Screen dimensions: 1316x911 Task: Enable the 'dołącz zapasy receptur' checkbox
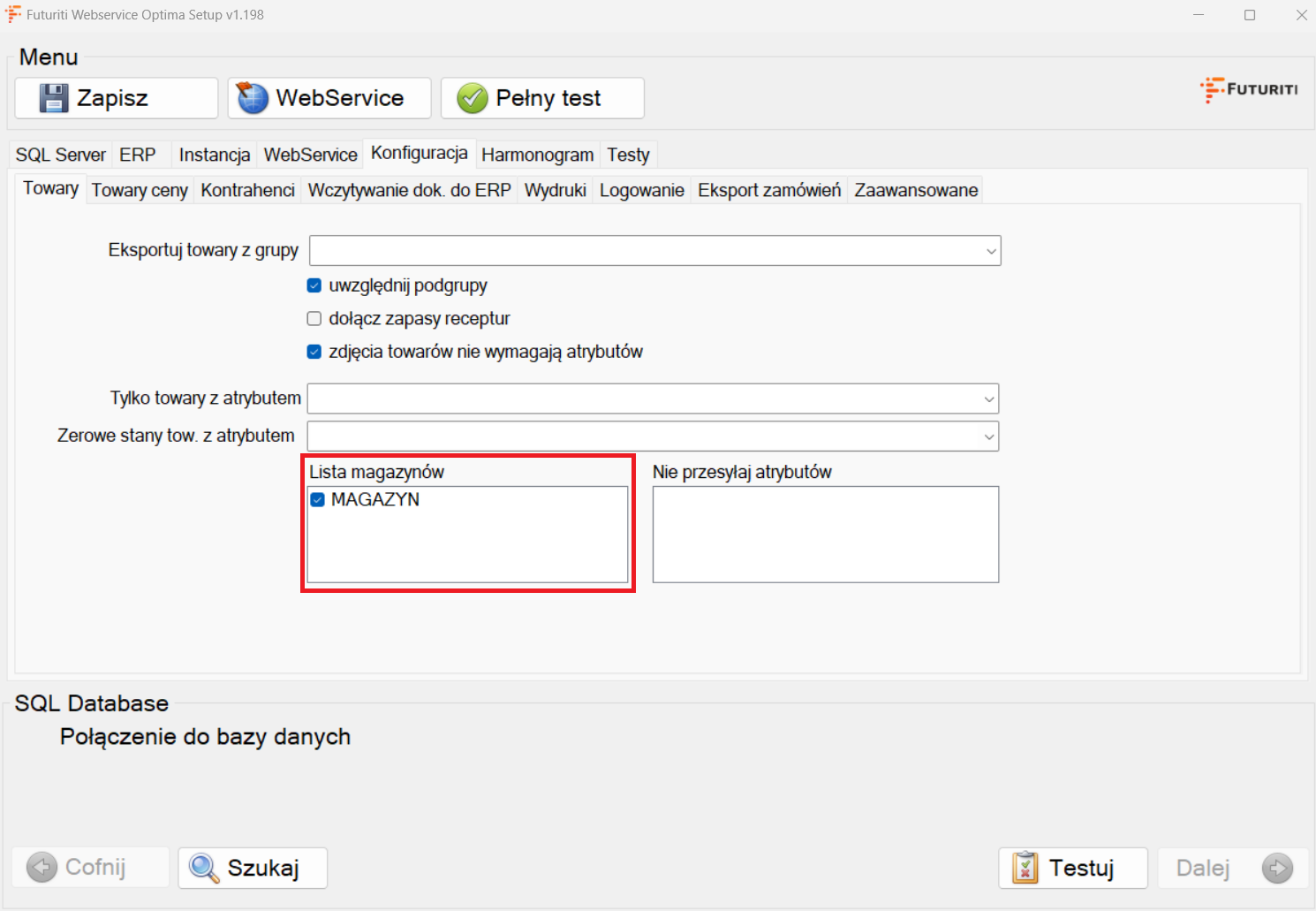click(314, 319)
